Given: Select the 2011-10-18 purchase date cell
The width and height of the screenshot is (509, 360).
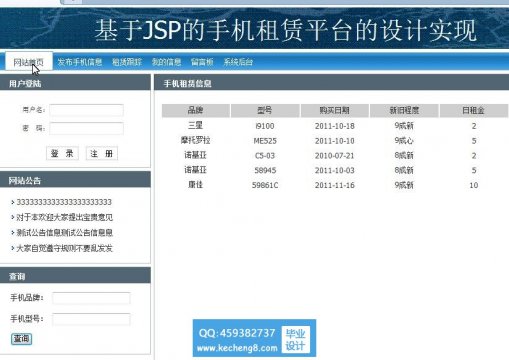Looking at the screenshot, I should pos(335,126).
